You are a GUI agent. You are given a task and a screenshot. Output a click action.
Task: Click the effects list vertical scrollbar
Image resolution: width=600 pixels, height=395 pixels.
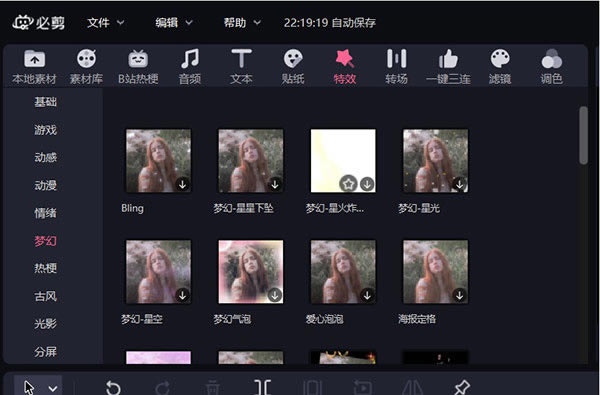pyautogui.click(x=583, y=135)
